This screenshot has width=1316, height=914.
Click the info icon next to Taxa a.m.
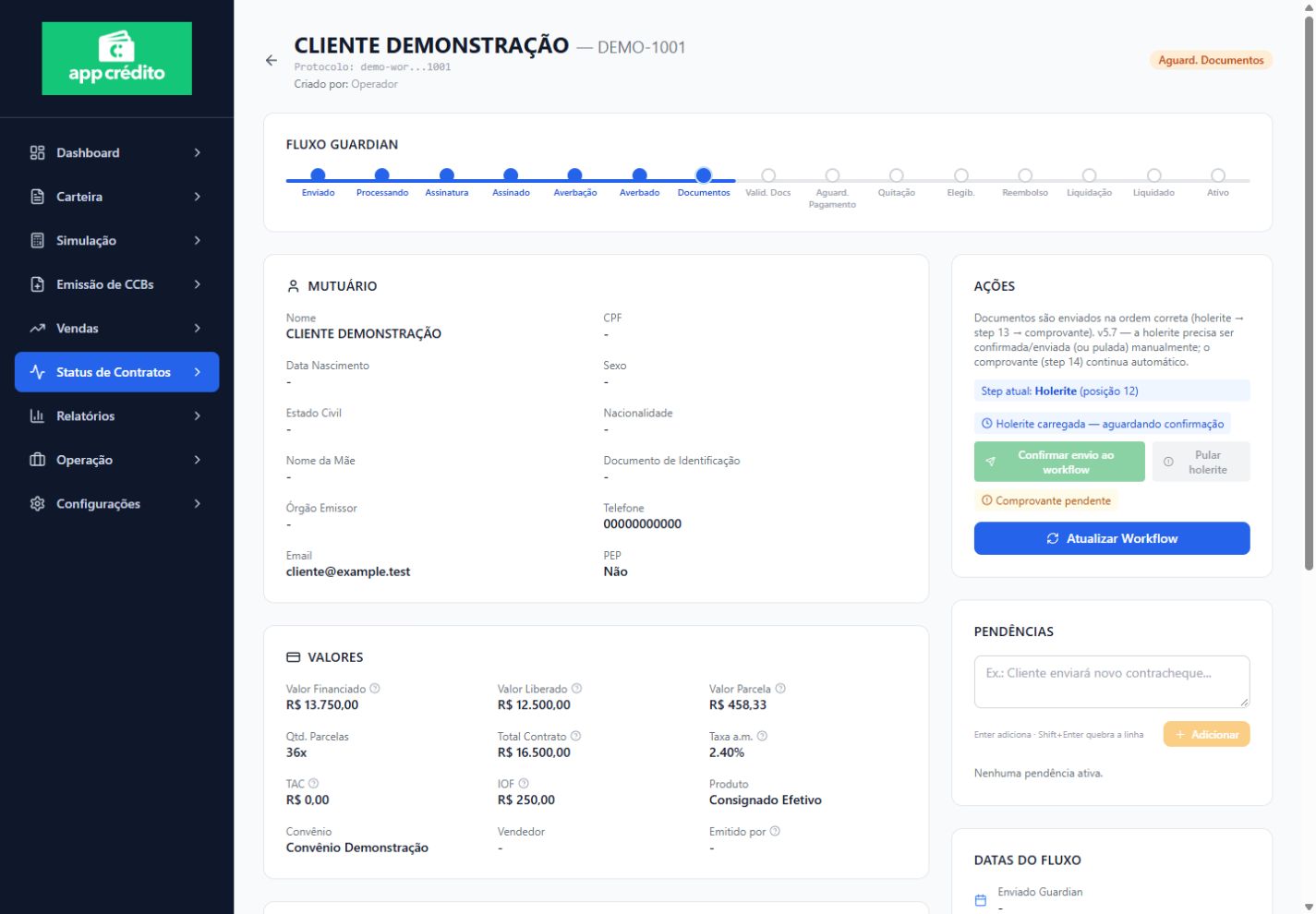pyautogui.click(x=762, y=736)
